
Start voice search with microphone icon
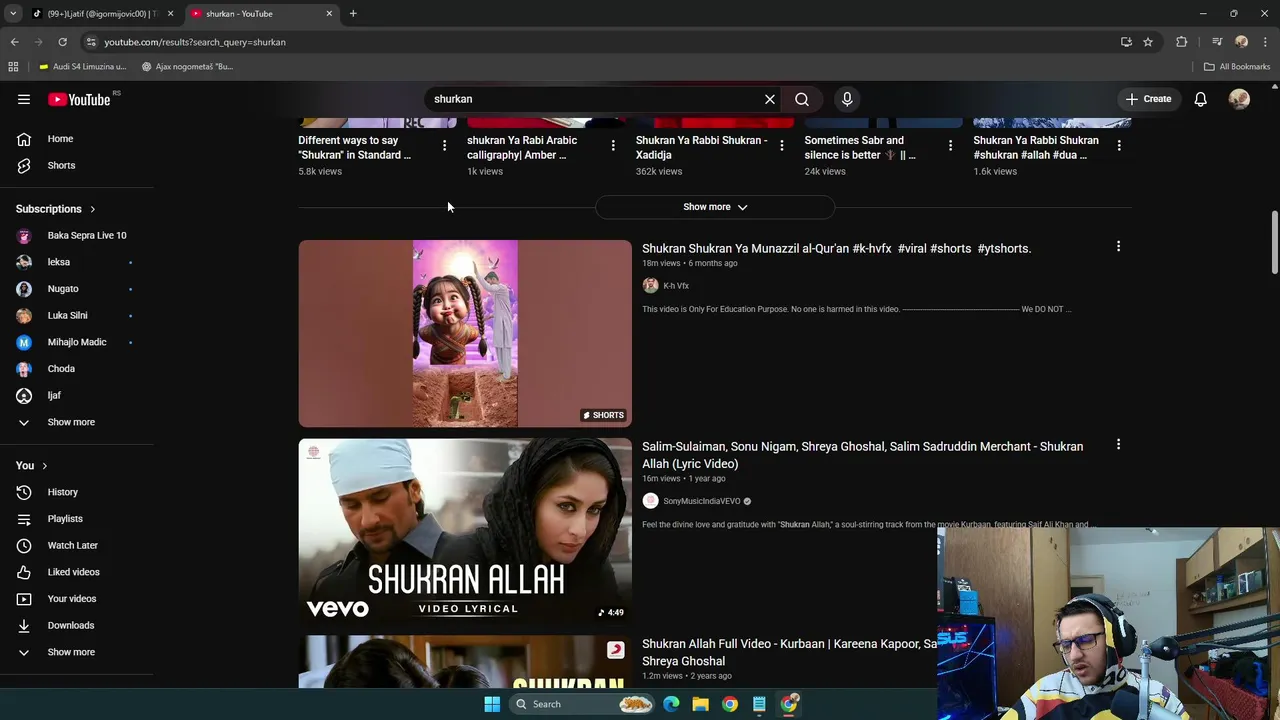847,99
